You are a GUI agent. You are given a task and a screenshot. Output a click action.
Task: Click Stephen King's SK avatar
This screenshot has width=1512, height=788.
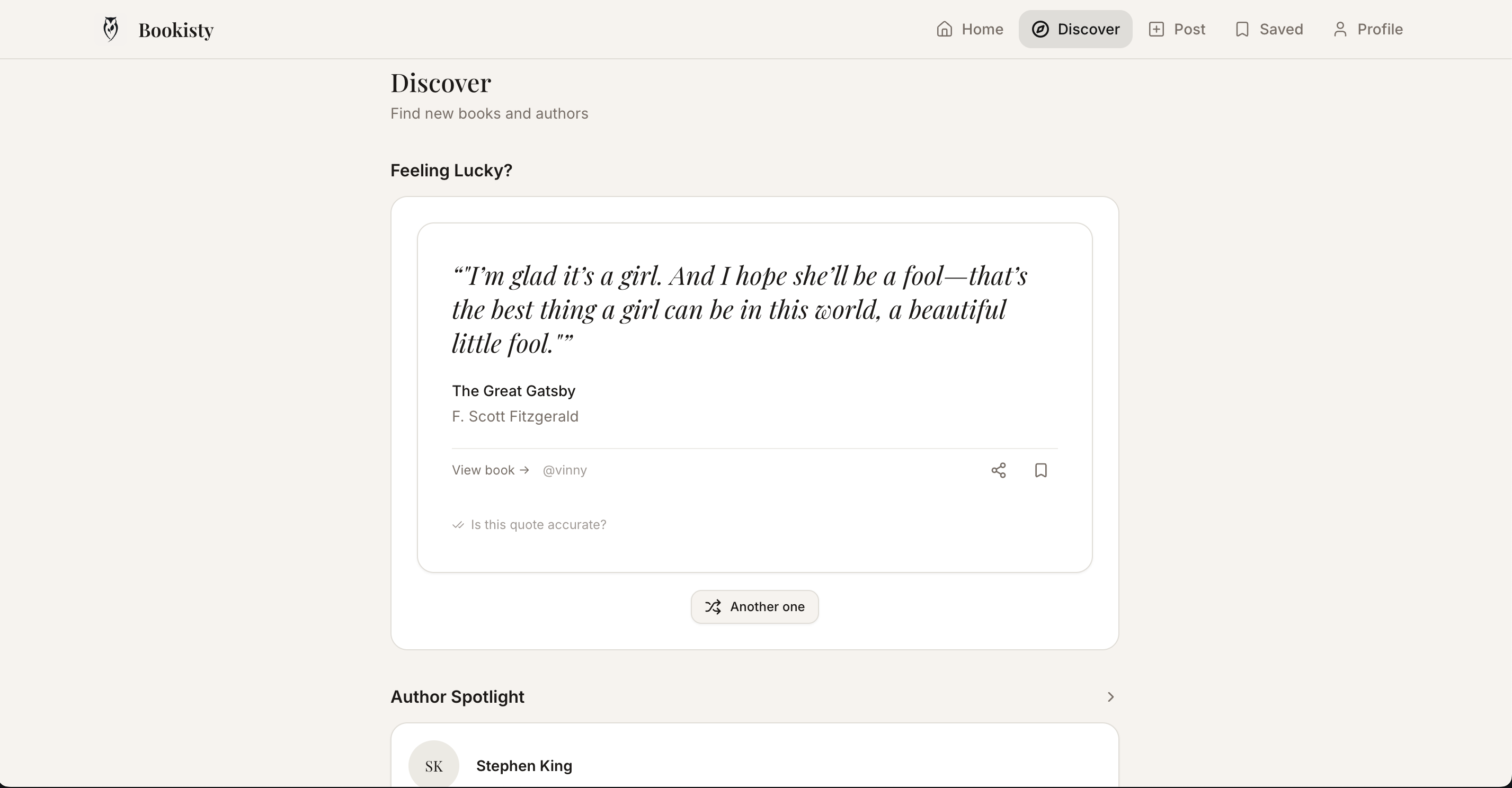coord(434,766)
